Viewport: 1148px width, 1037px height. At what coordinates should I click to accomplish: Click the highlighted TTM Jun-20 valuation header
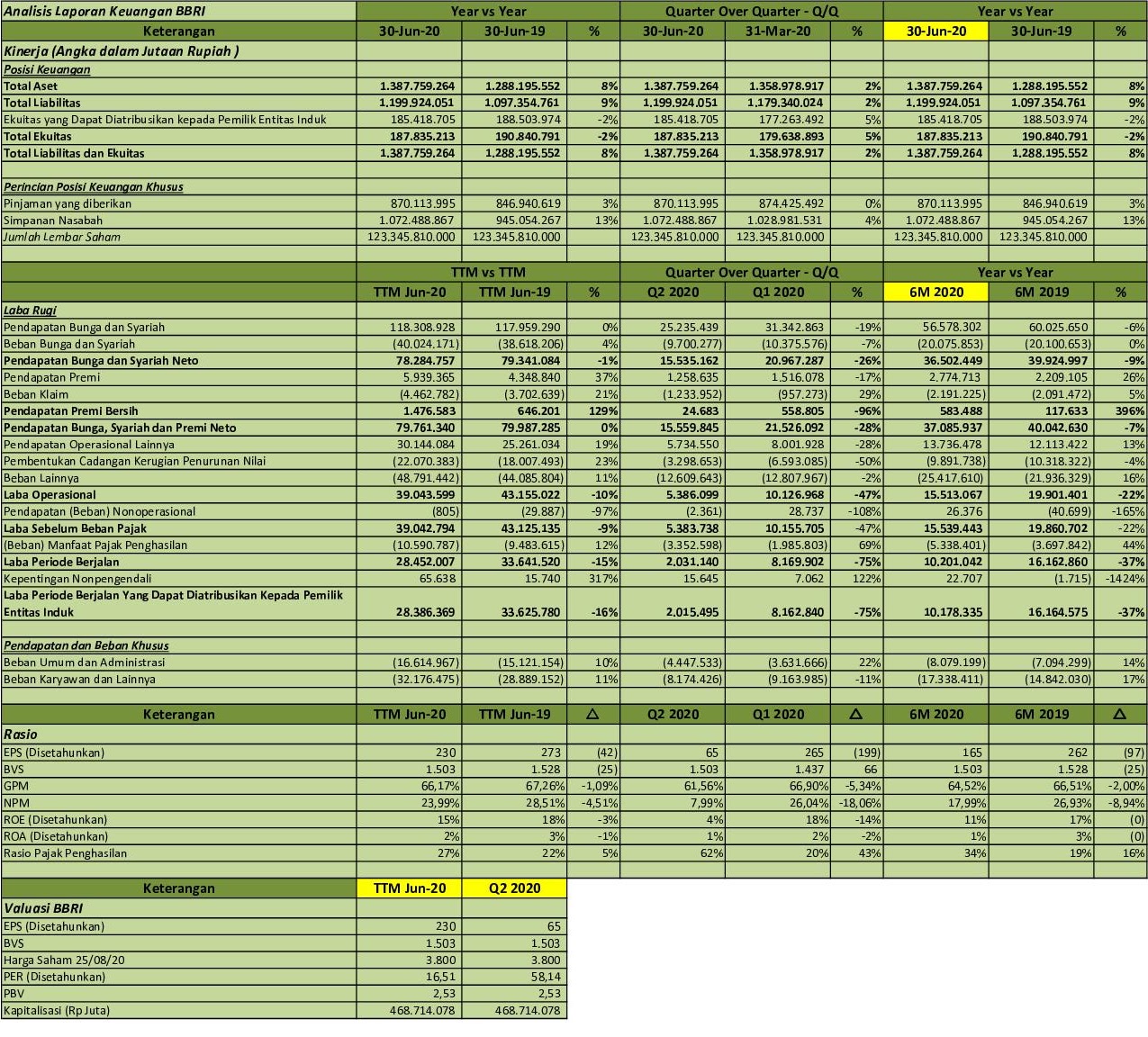tap(409, 888)
